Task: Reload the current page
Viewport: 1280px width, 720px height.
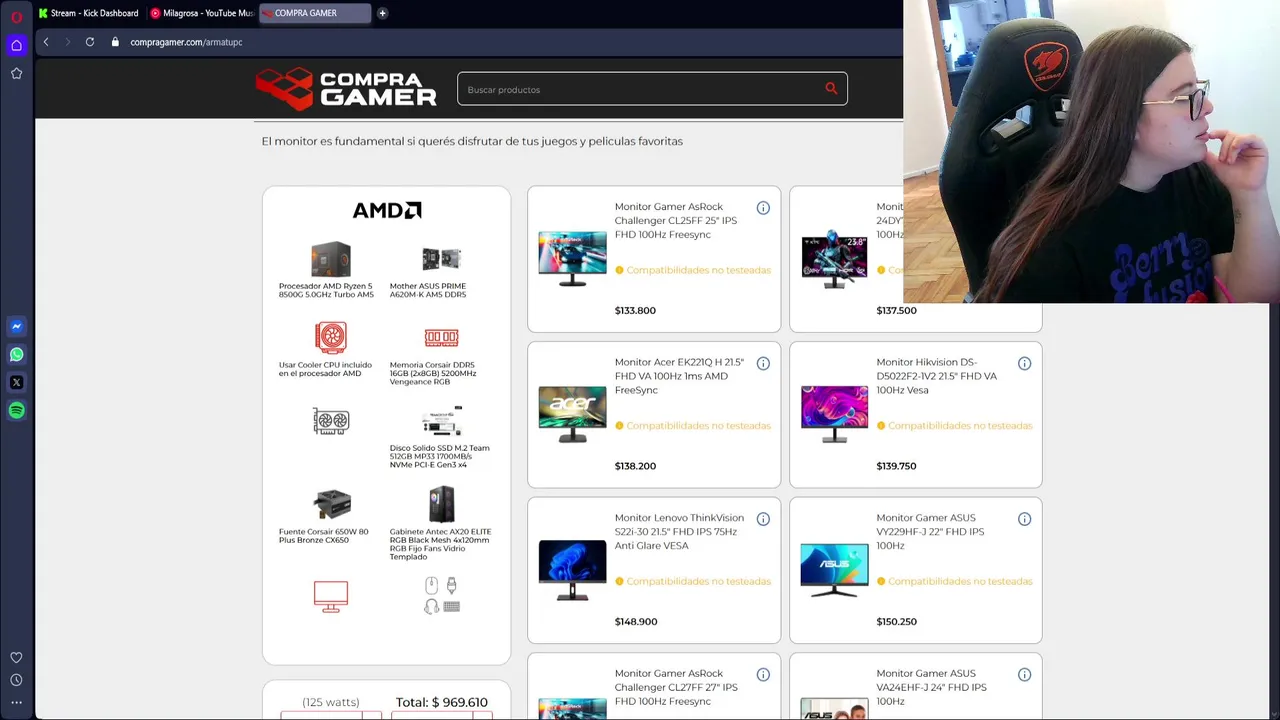Action: coord(90,42)
